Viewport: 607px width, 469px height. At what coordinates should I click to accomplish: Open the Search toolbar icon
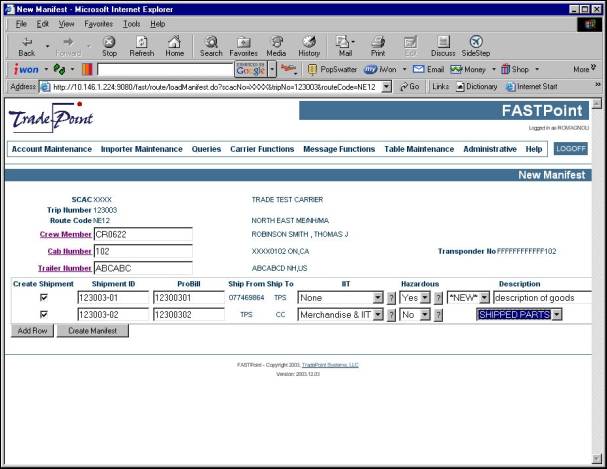coord(211,46)
